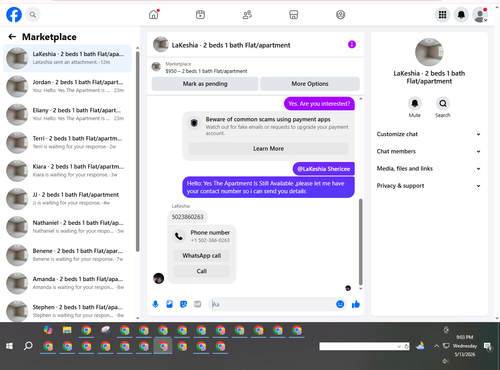Open LaKeshia conversation in list

(68, 58)
